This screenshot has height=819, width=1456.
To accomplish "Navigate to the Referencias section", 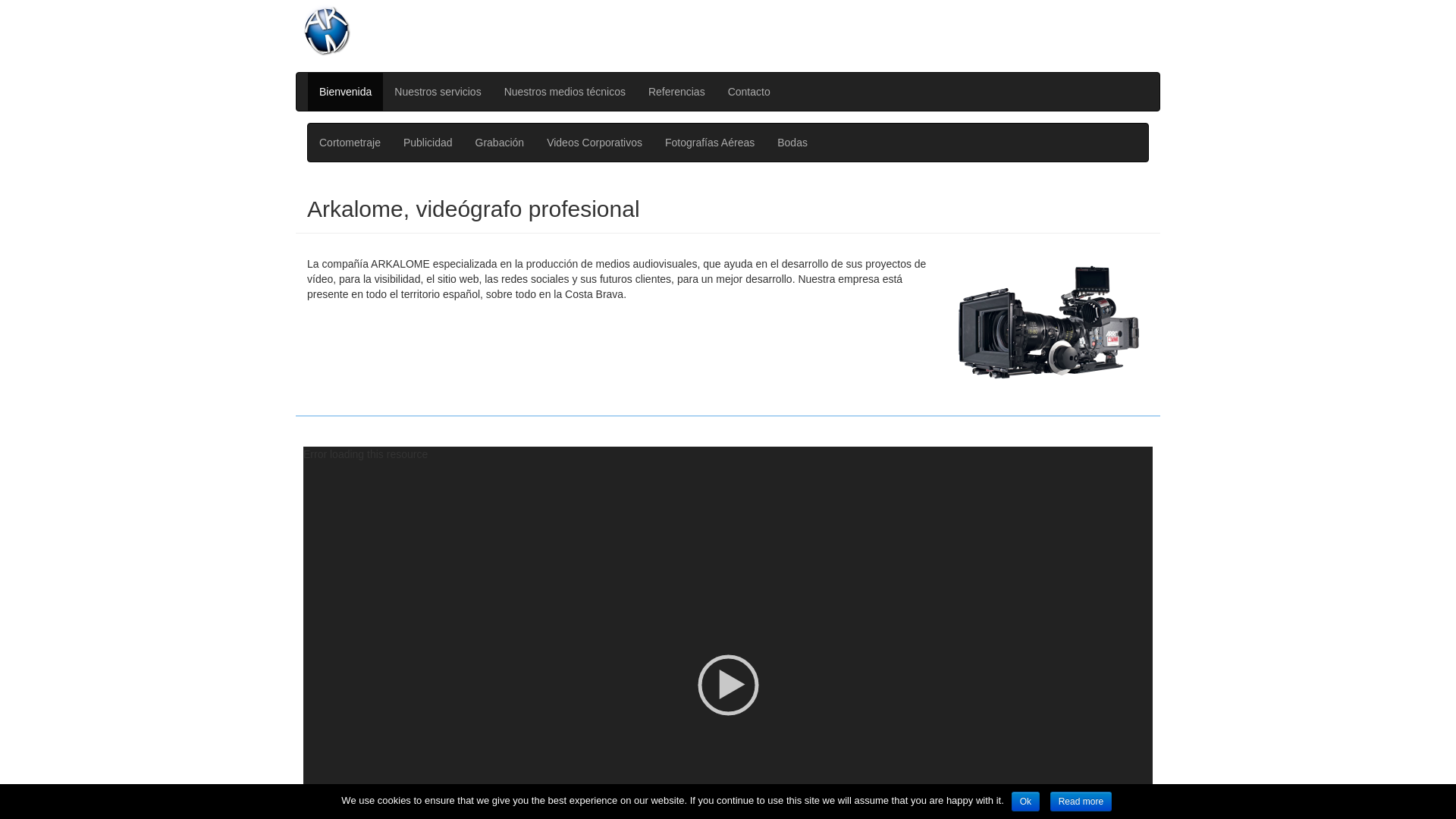I will [676, 92].
